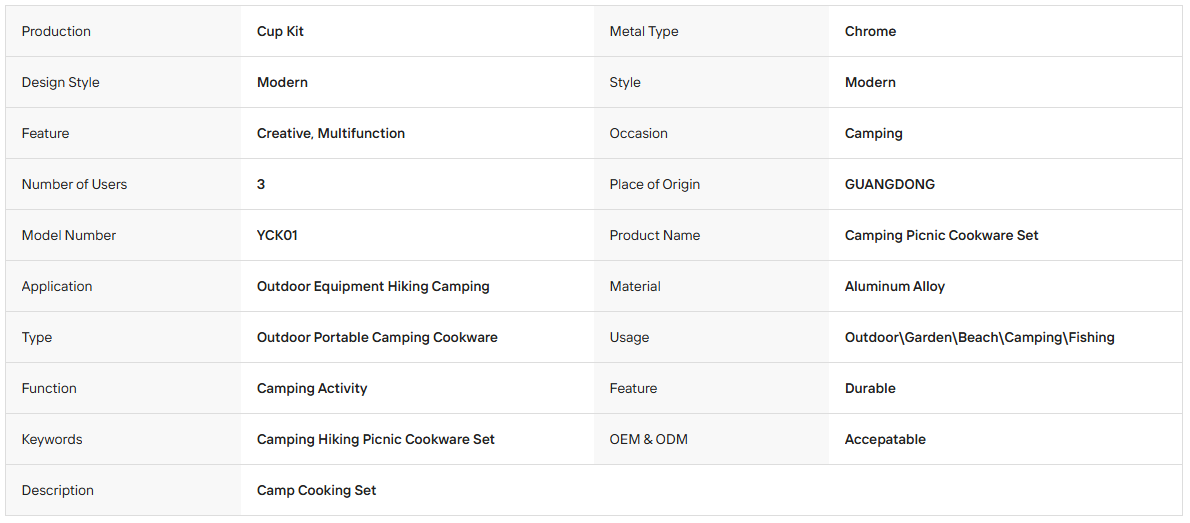Click the OEM & ODM label
Viewport: 1190px width, 523px height.
648,439
